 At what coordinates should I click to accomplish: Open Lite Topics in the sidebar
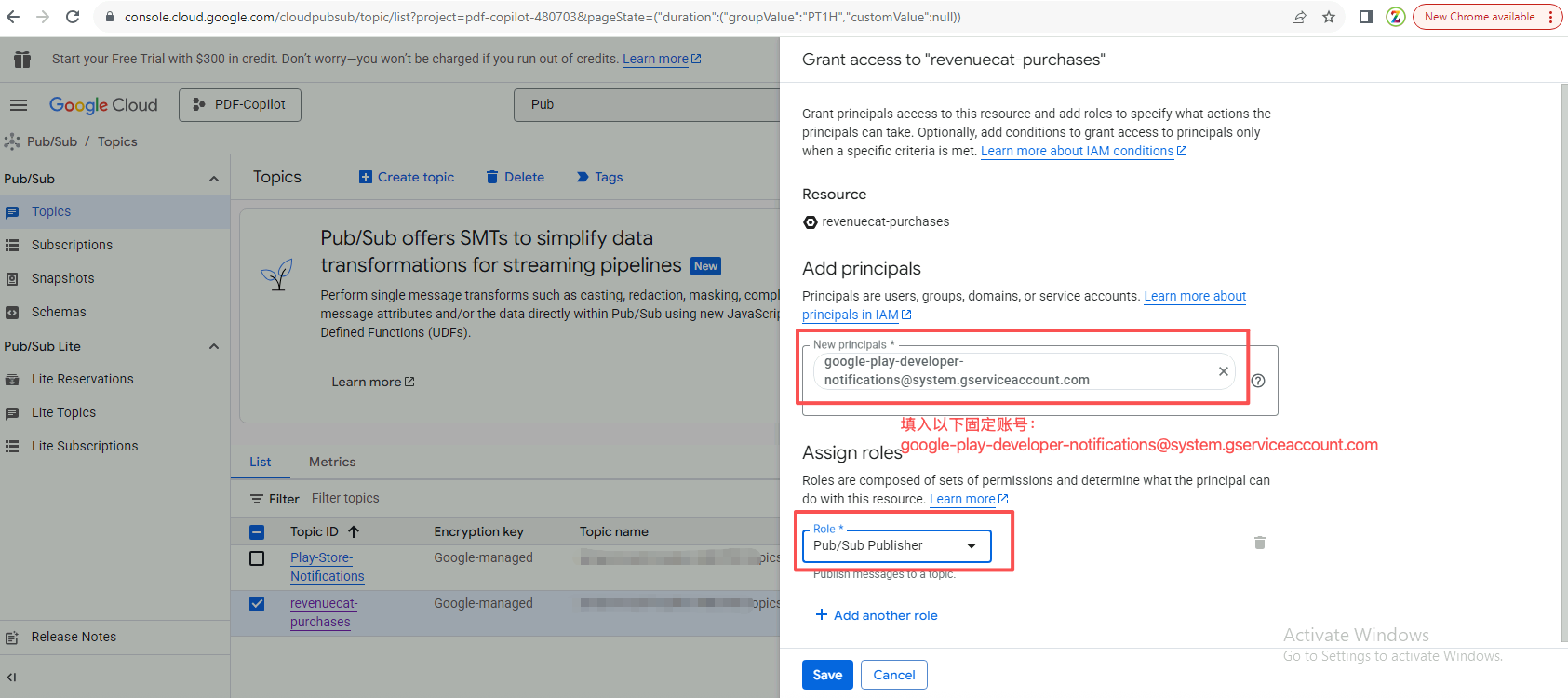click(x=114, y=412)
